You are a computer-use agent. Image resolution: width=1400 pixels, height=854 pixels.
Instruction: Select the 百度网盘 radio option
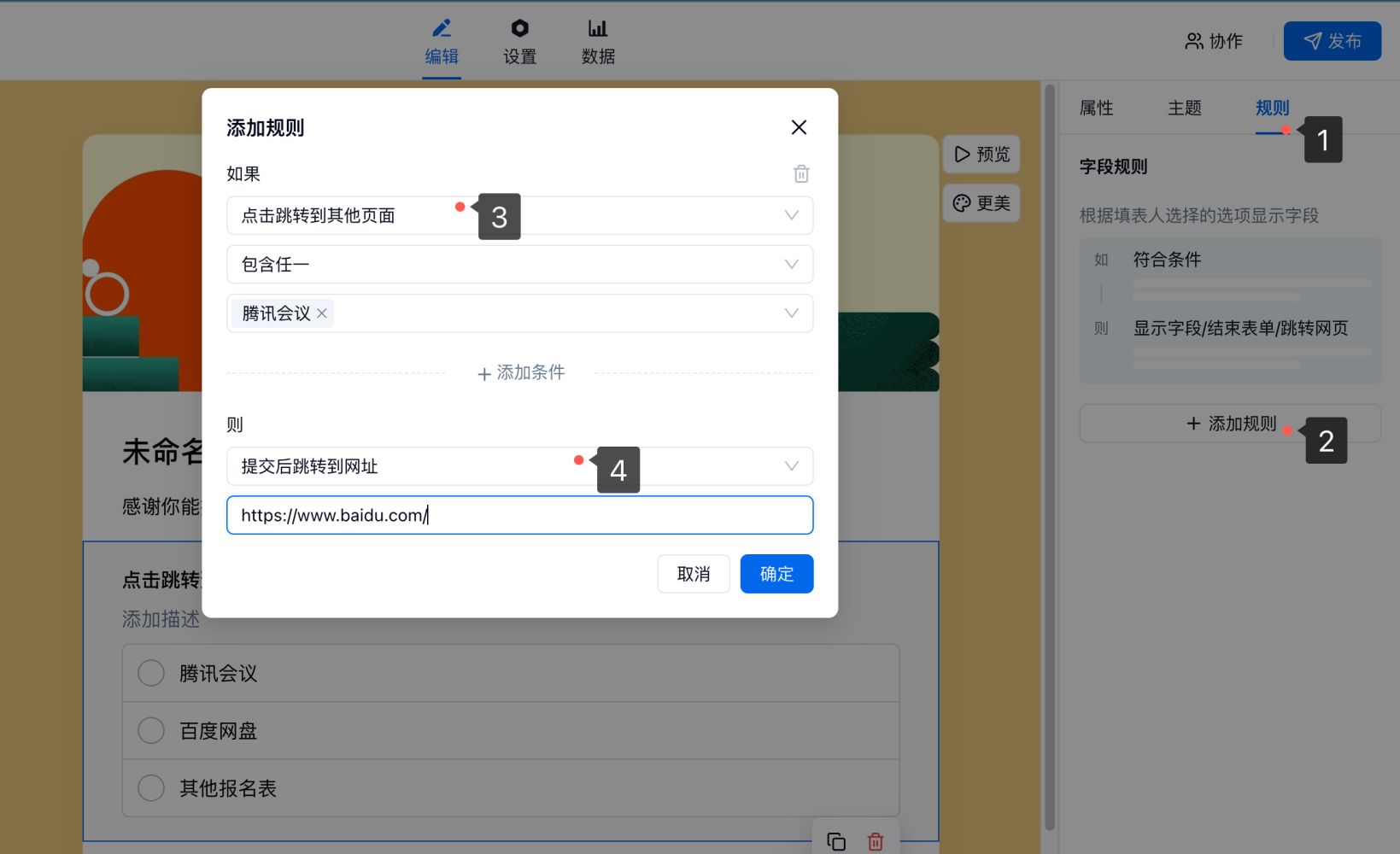(x=151, y=730)
